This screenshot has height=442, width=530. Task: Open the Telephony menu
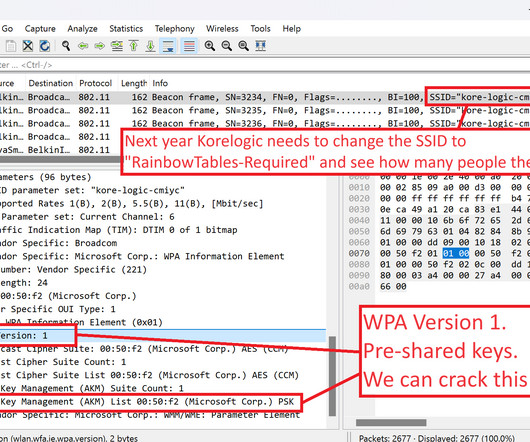(174, 29)
